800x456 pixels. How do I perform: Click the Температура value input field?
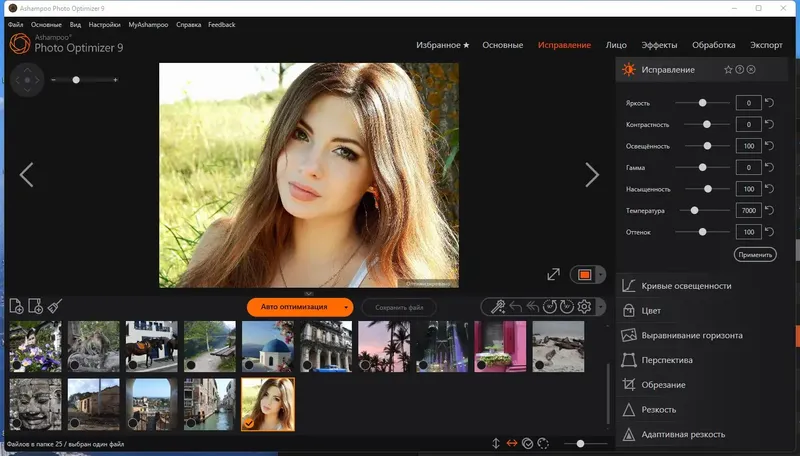pos(748,210)
